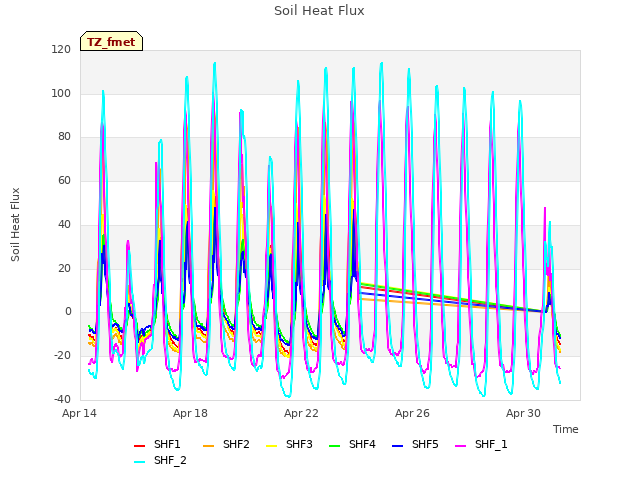Toggle the SHF_1 legend label
This screenshot has width=640, height=480.
[x=491, y=444]
